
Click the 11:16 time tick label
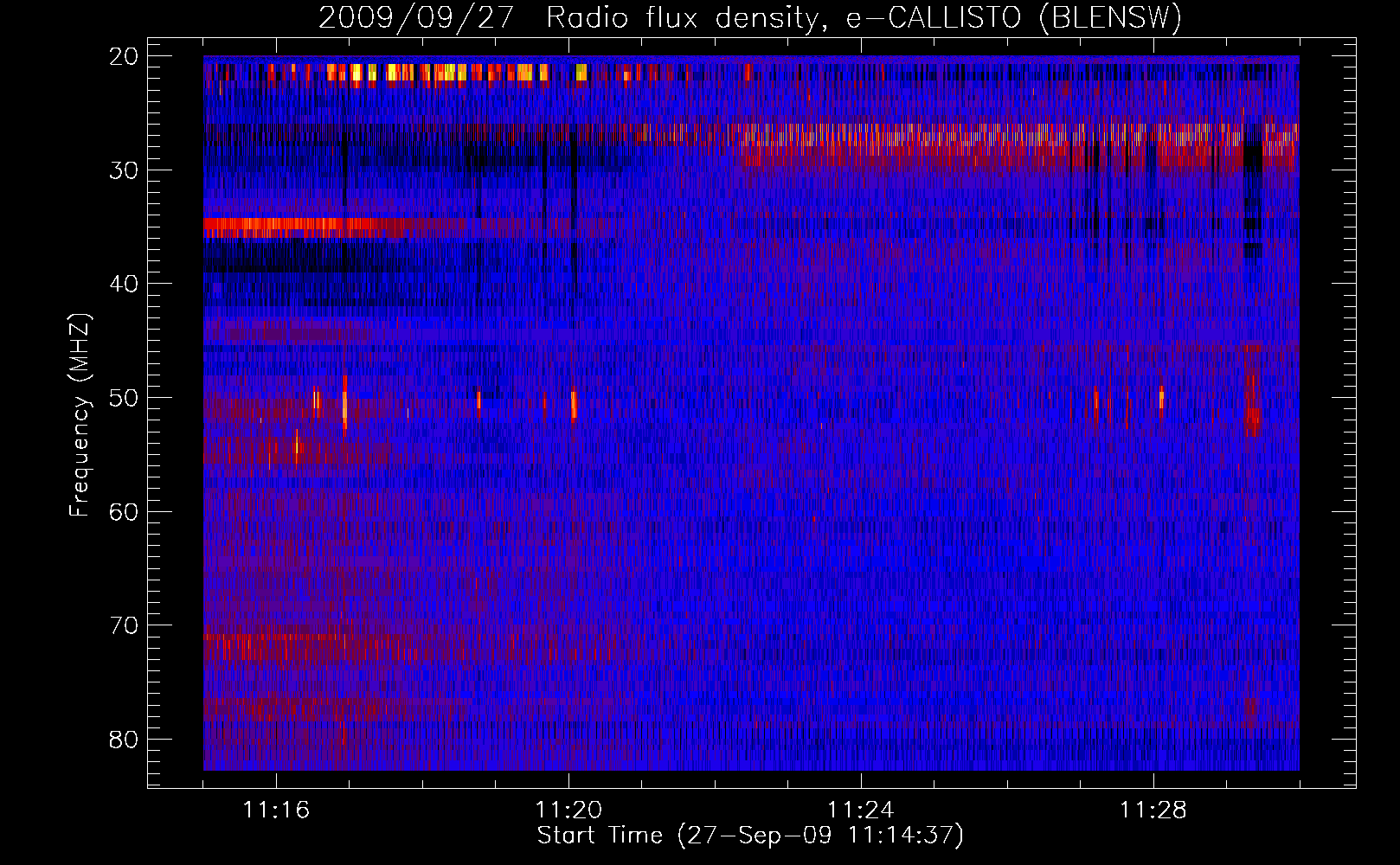tap(276, 811)
